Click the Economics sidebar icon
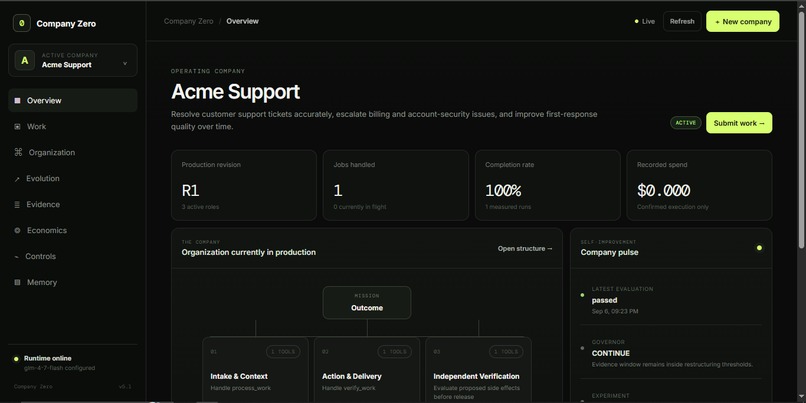 pos(17,230)
